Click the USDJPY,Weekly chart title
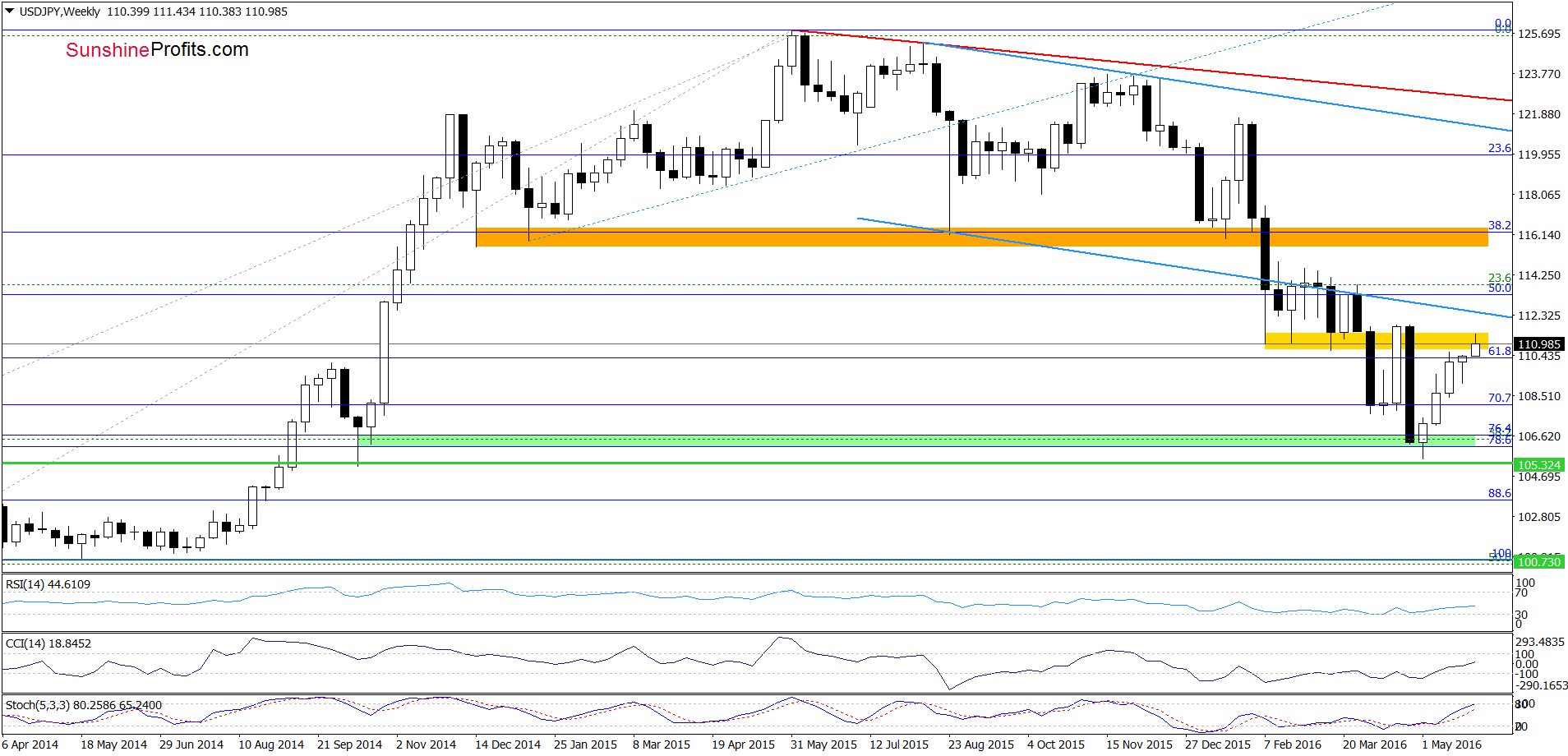The width and height of the screenshot is (1568, 756). 59,12
